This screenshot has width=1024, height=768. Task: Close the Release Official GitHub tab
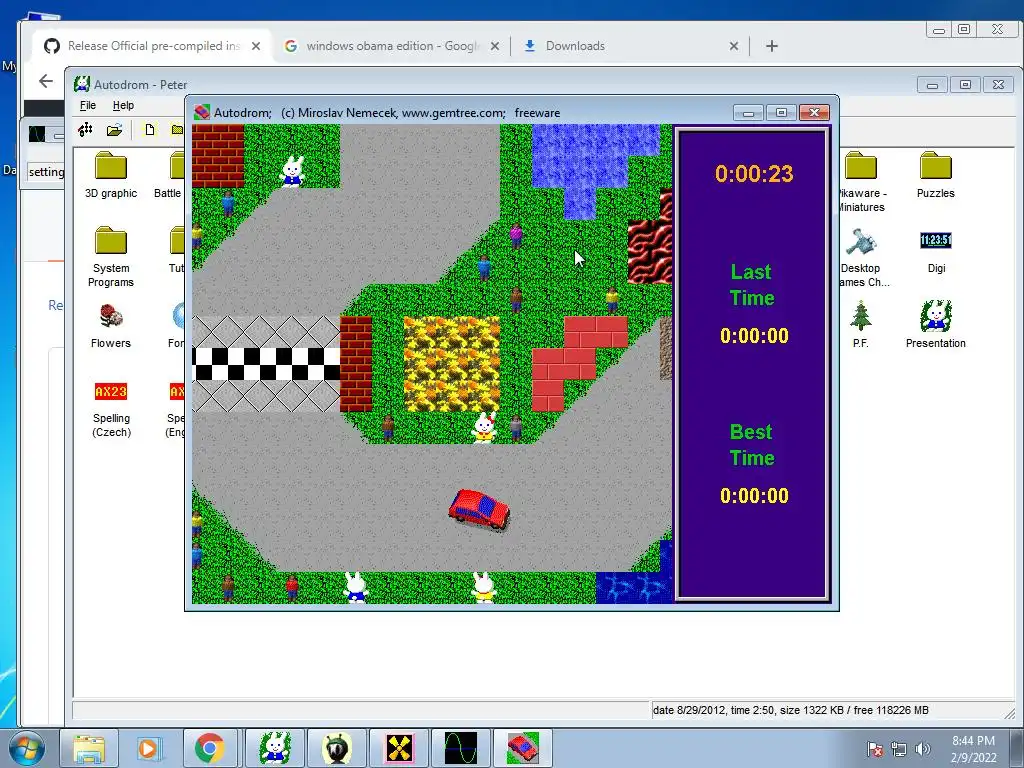click(x=256, y=46)
